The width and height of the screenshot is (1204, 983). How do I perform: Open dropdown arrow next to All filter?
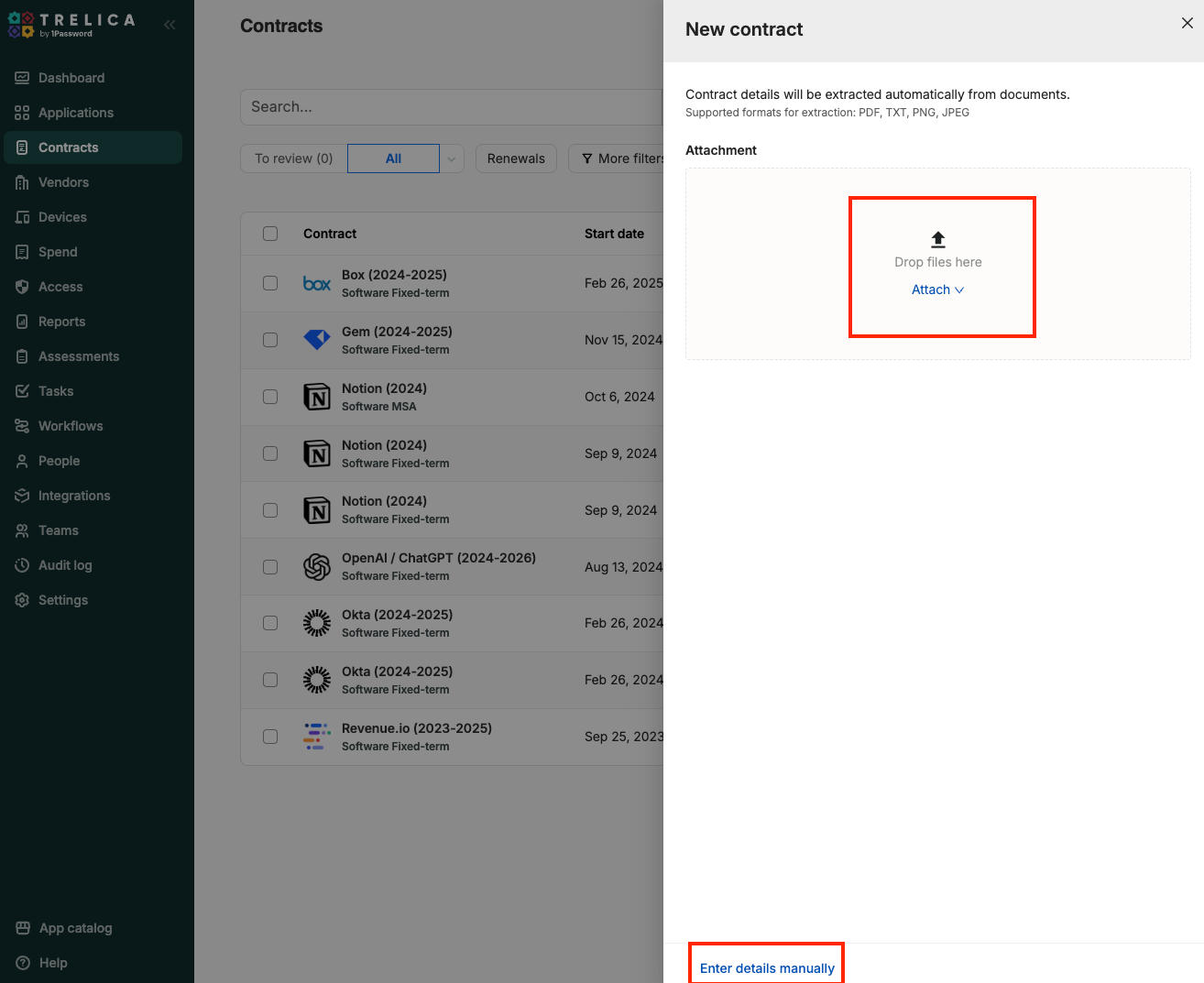click(451, 158)
